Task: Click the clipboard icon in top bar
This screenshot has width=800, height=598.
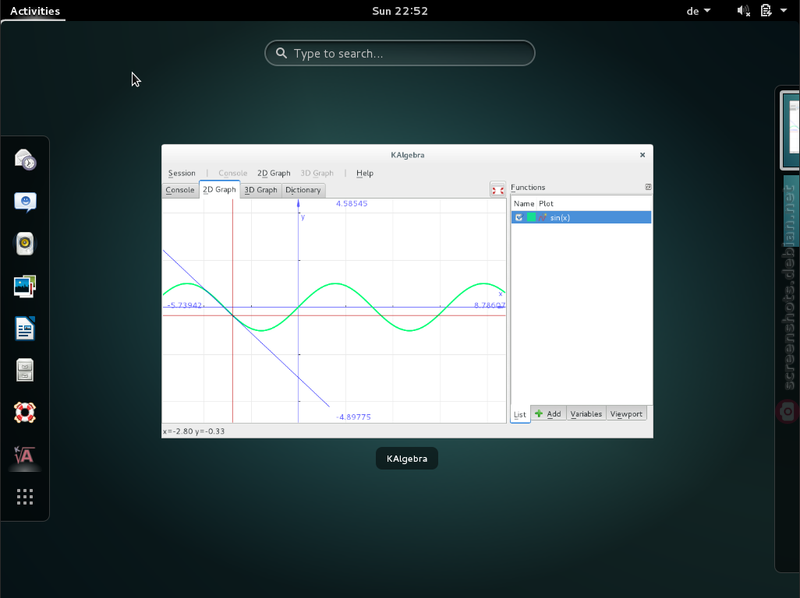Action: click(766, 11)
